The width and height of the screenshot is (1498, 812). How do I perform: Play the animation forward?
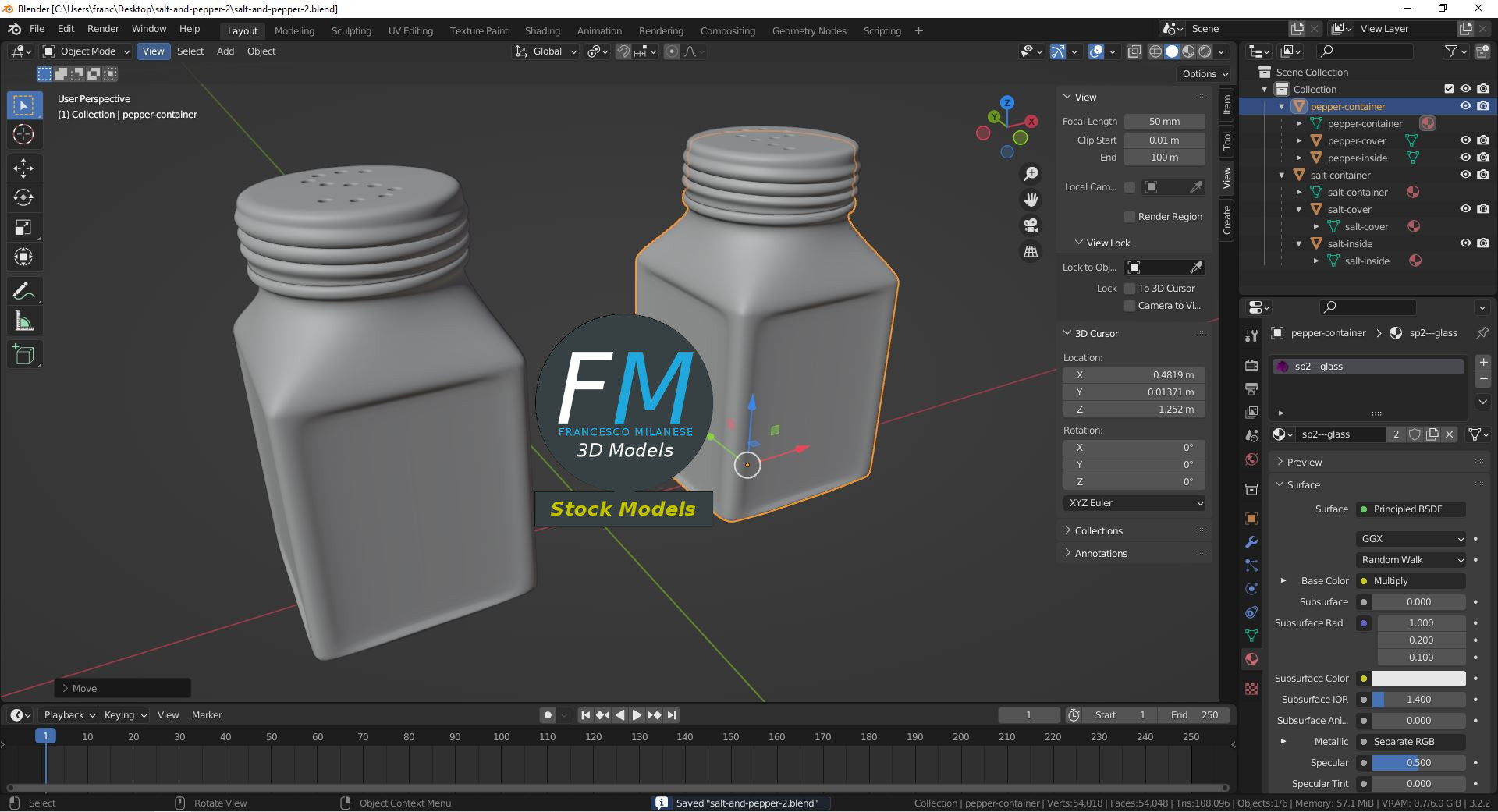pyautogui.click(x=637, y=715)
